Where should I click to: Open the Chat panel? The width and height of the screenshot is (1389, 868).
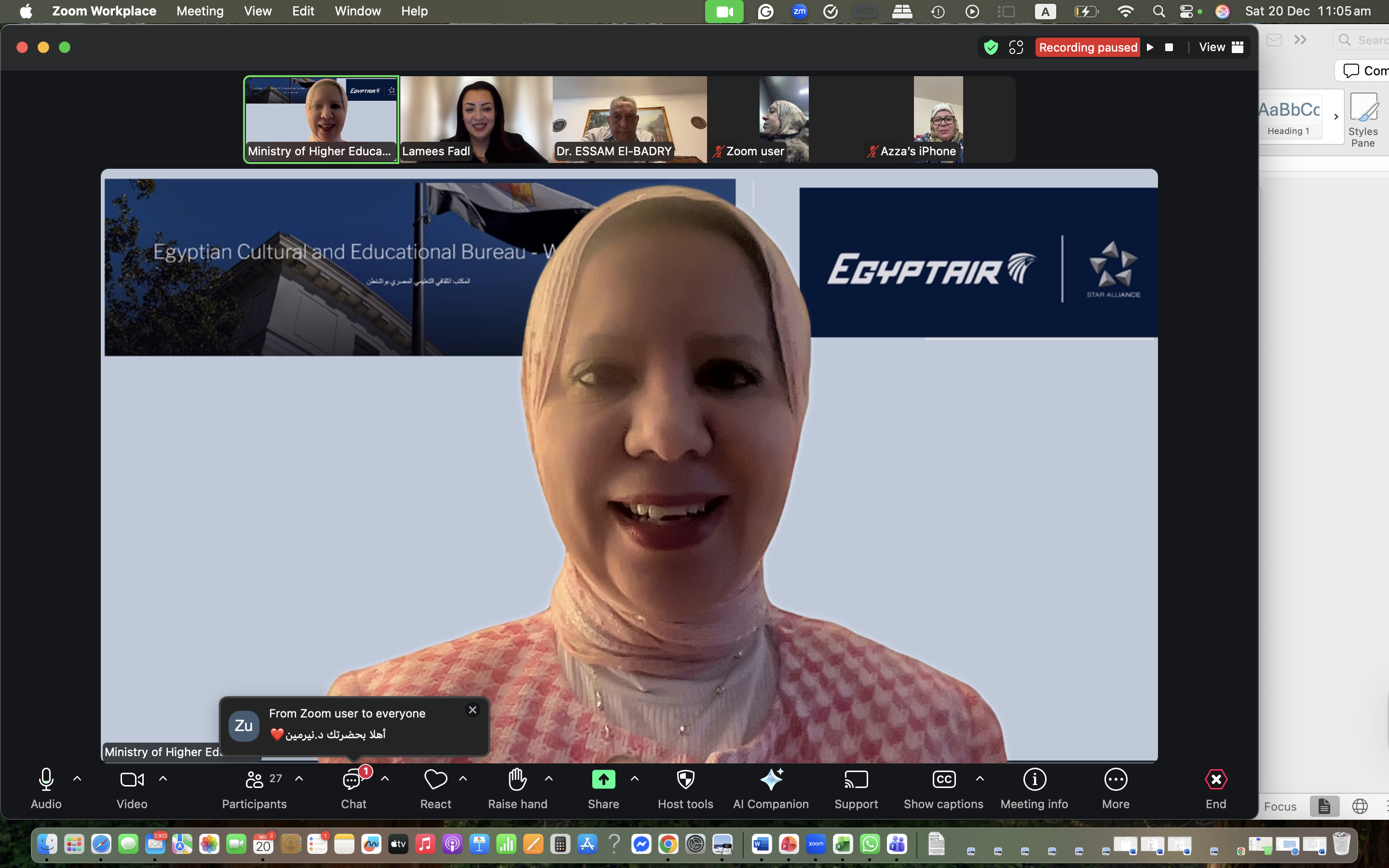[x=353, y=780]
